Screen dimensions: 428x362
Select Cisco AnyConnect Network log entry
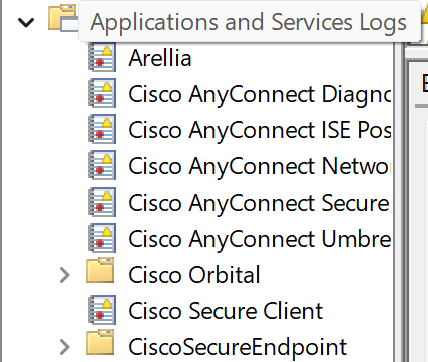(x=259, y=166)
